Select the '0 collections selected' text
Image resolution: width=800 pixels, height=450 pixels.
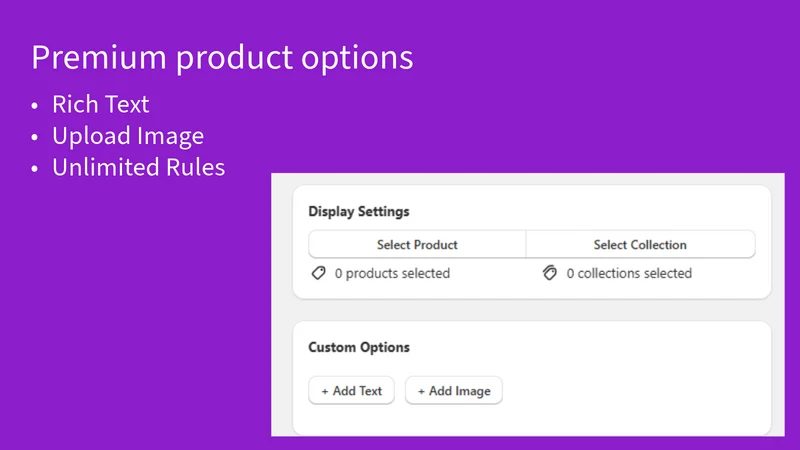click(x=629, y=273)
